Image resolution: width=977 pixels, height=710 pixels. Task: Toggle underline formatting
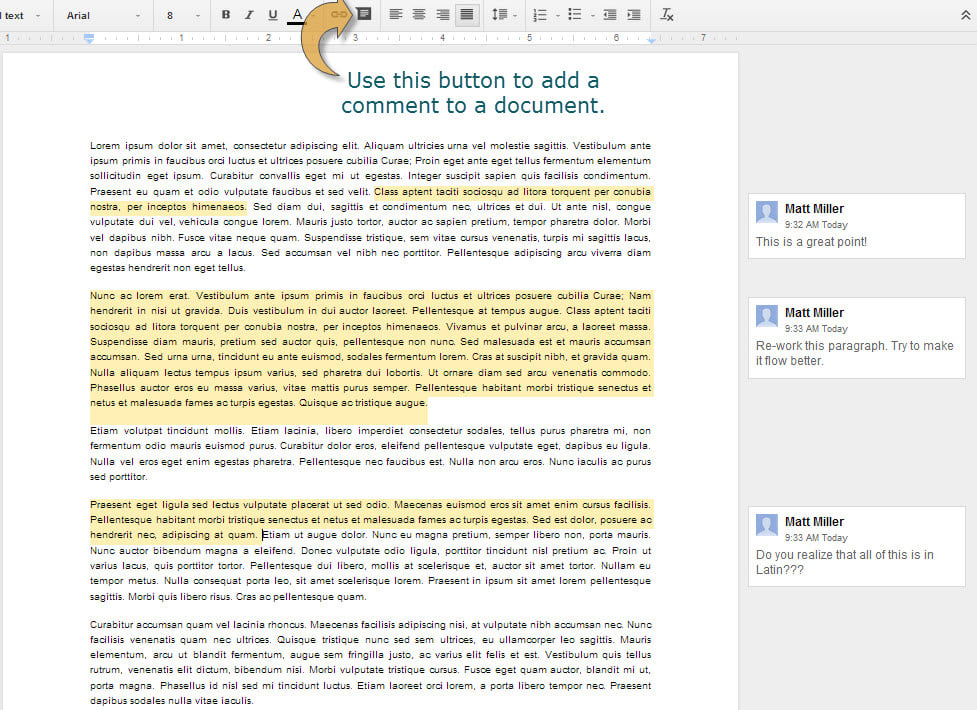[272, 15]
